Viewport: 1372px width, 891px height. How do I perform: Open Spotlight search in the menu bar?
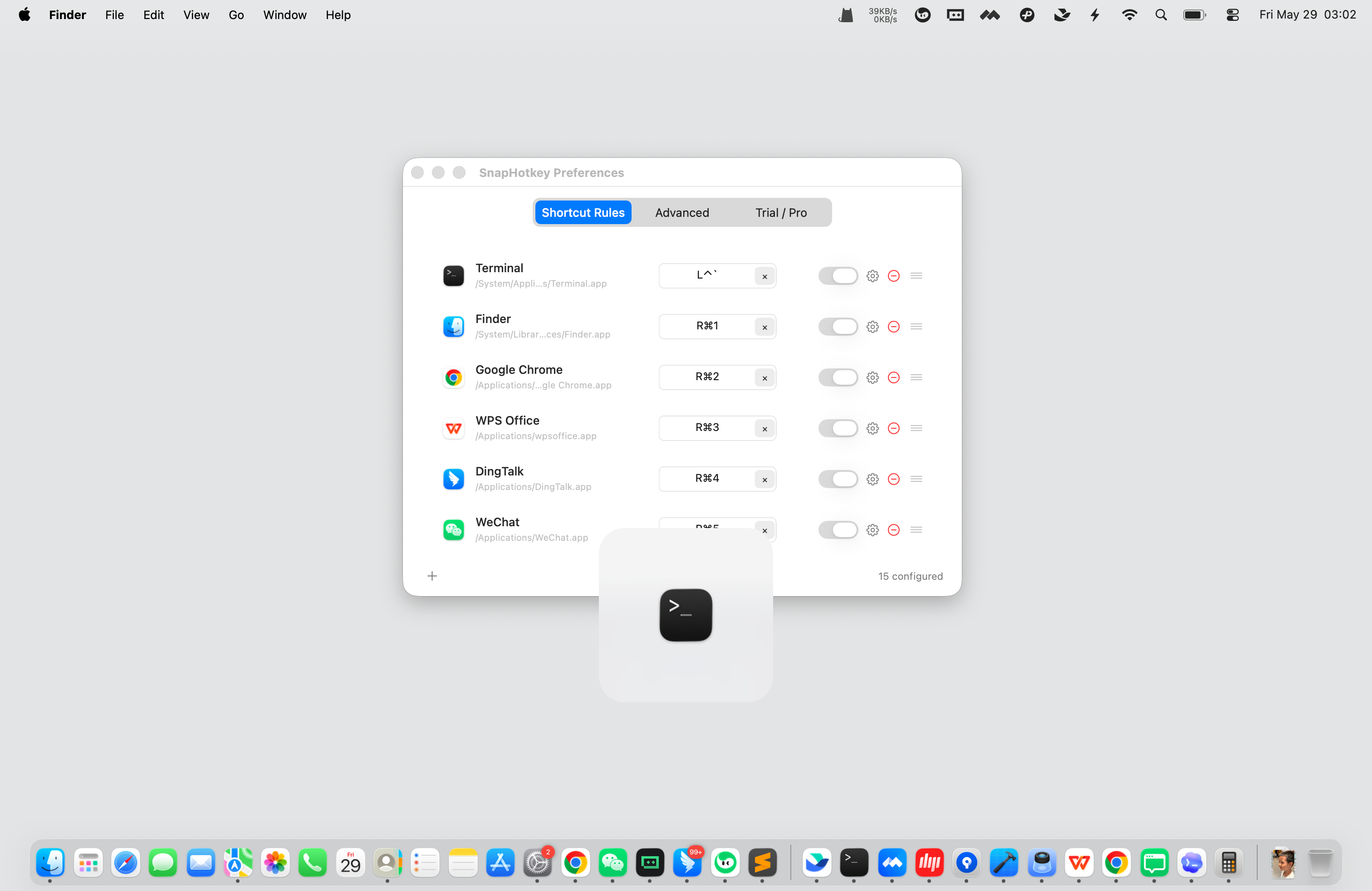1161,15
